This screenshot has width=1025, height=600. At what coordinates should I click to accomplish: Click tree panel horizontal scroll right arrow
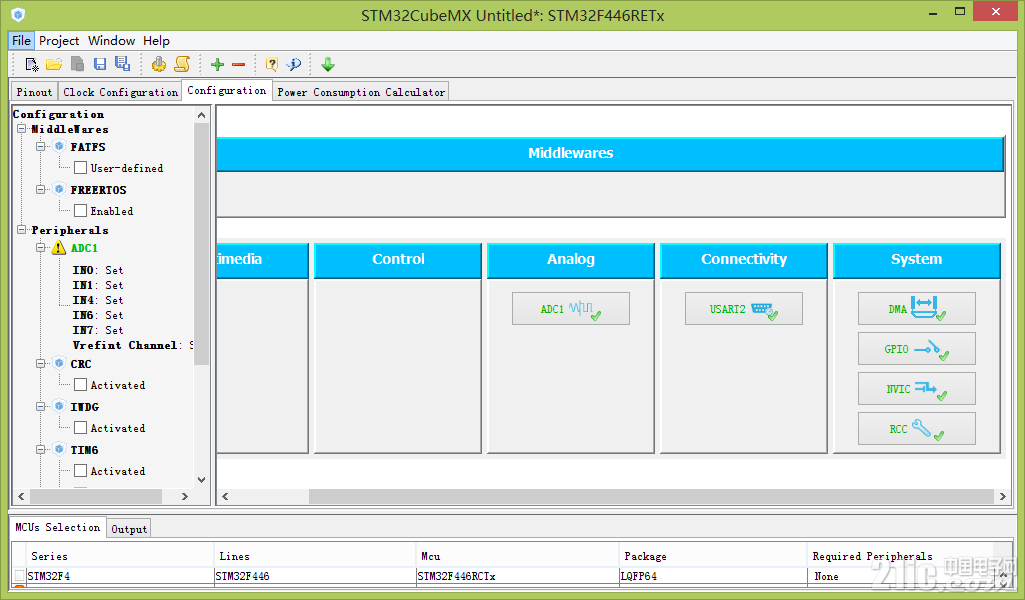[185, 497]
